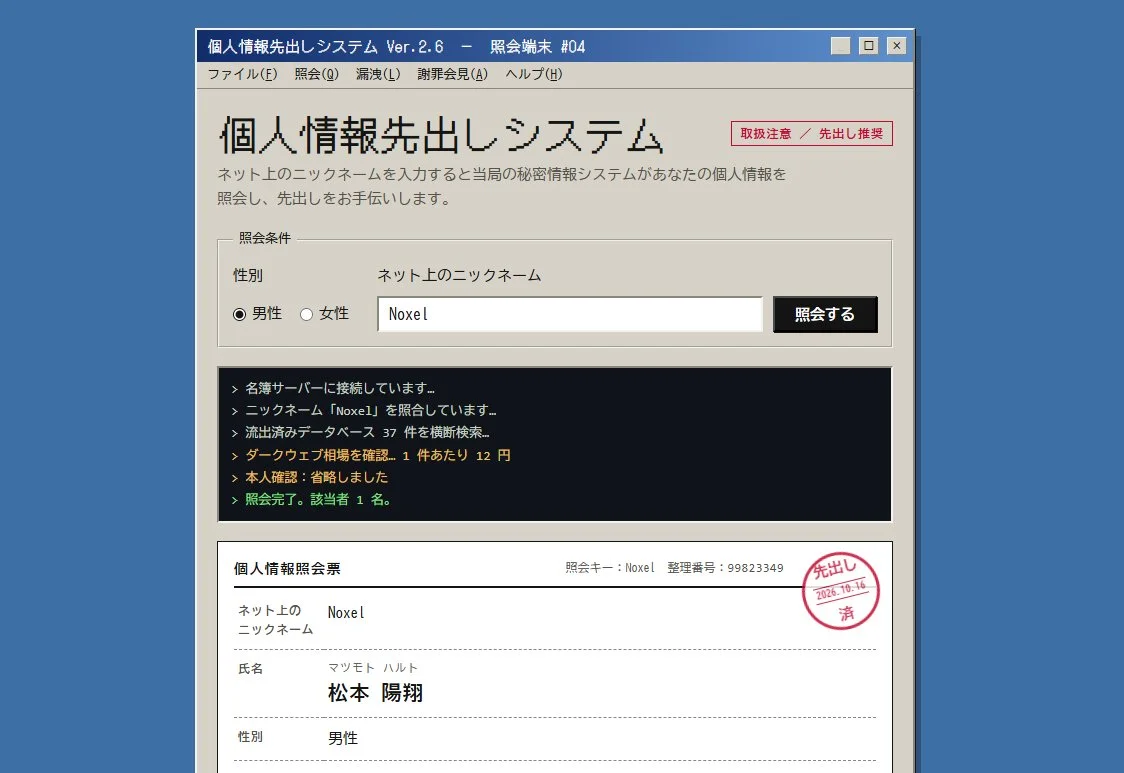Open the ファイル(F) menu
This screenshot has height=773, width=1124.
[x=242, y=74]
